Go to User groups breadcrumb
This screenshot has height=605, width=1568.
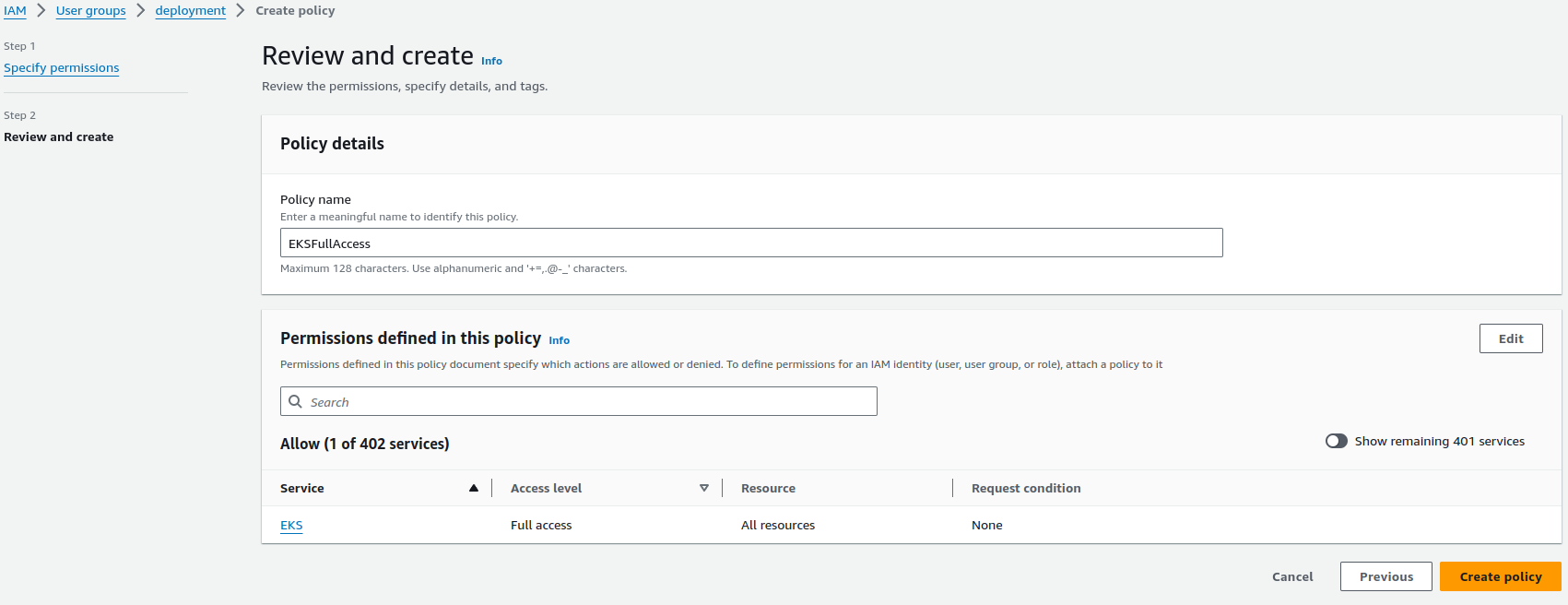point(90,10)
